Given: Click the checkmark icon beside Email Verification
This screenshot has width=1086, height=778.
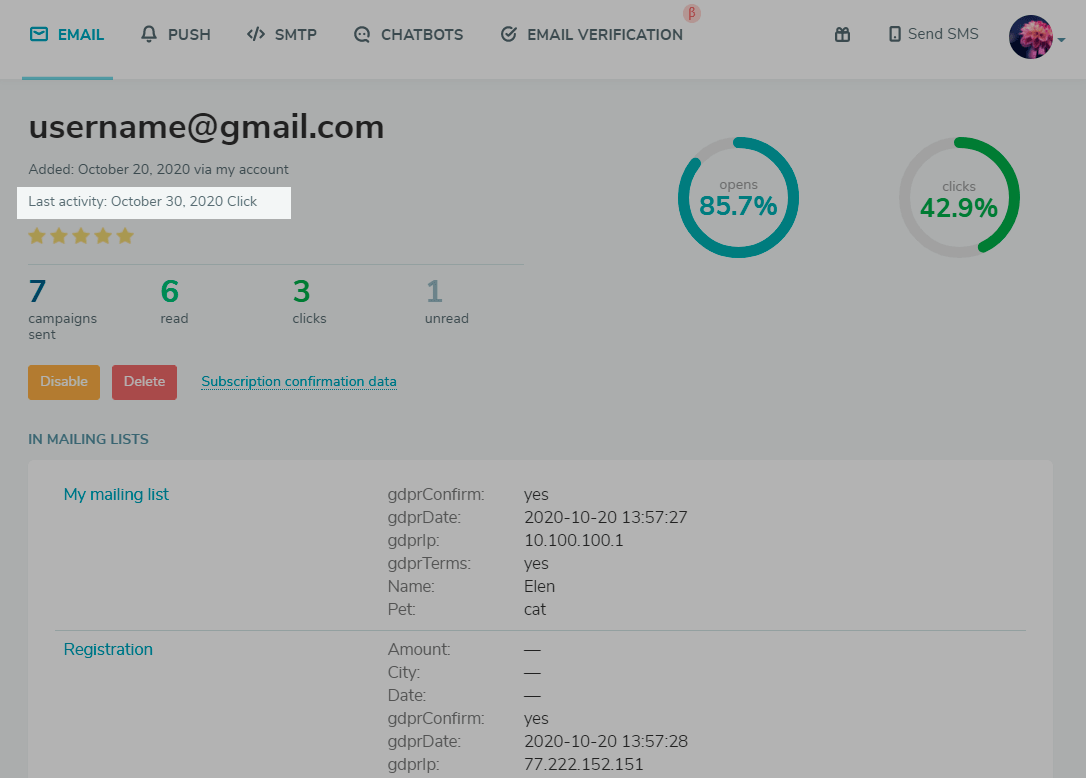Looking at the screenshot, I should (x=509, y=34).
